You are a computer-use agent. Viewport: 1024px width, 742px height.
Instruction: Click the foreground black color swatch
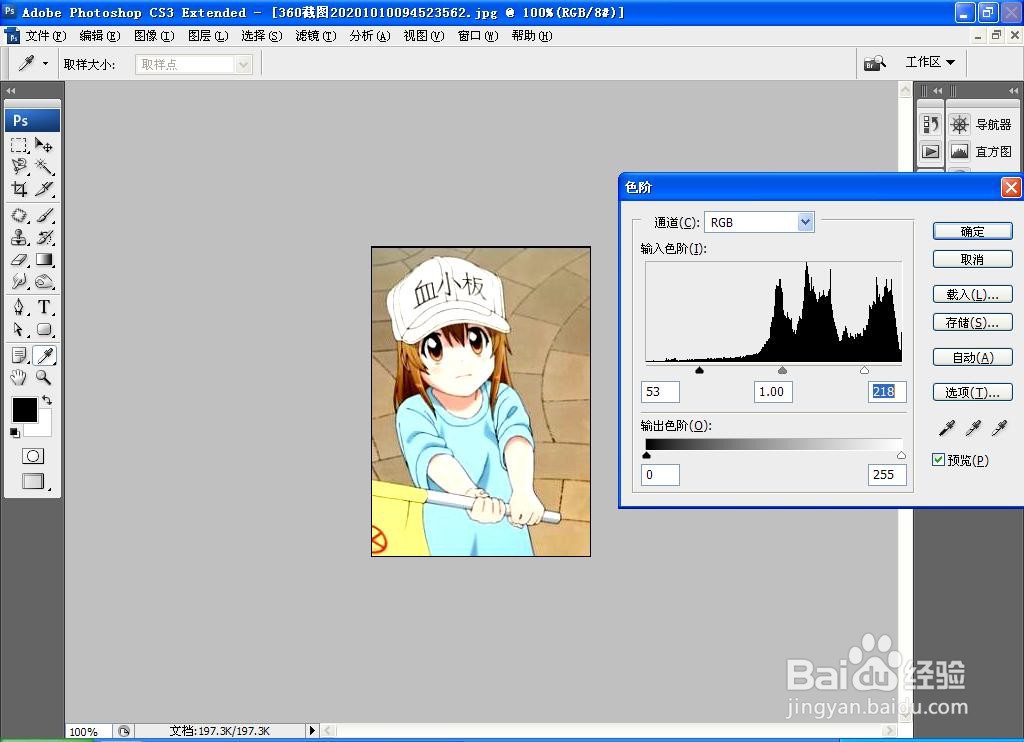[25, 410]
